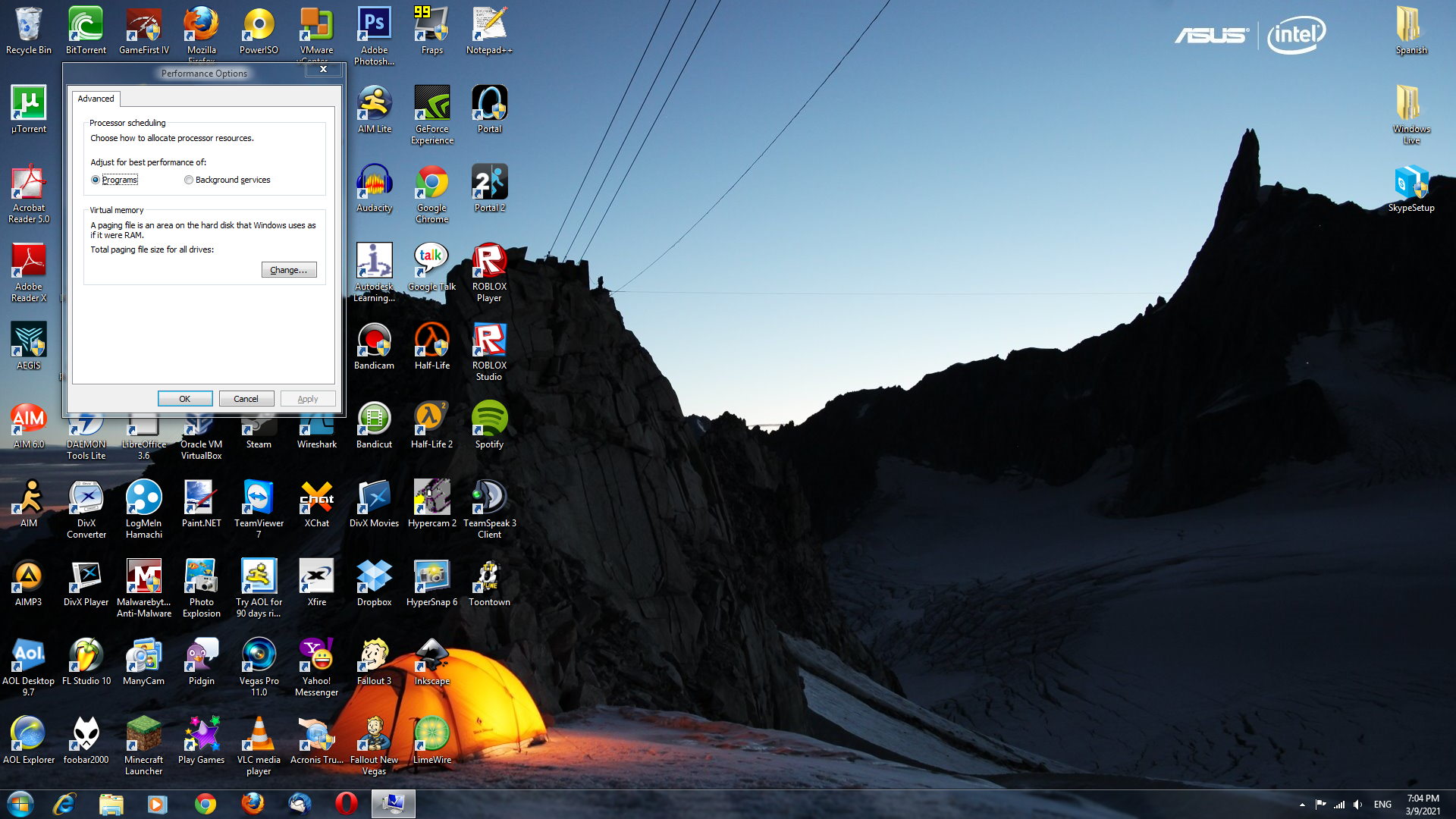The image size is (1456, 819).
Task: Show hidden system tray icons
Action: pyautogui.click(x=1302, y=805)
